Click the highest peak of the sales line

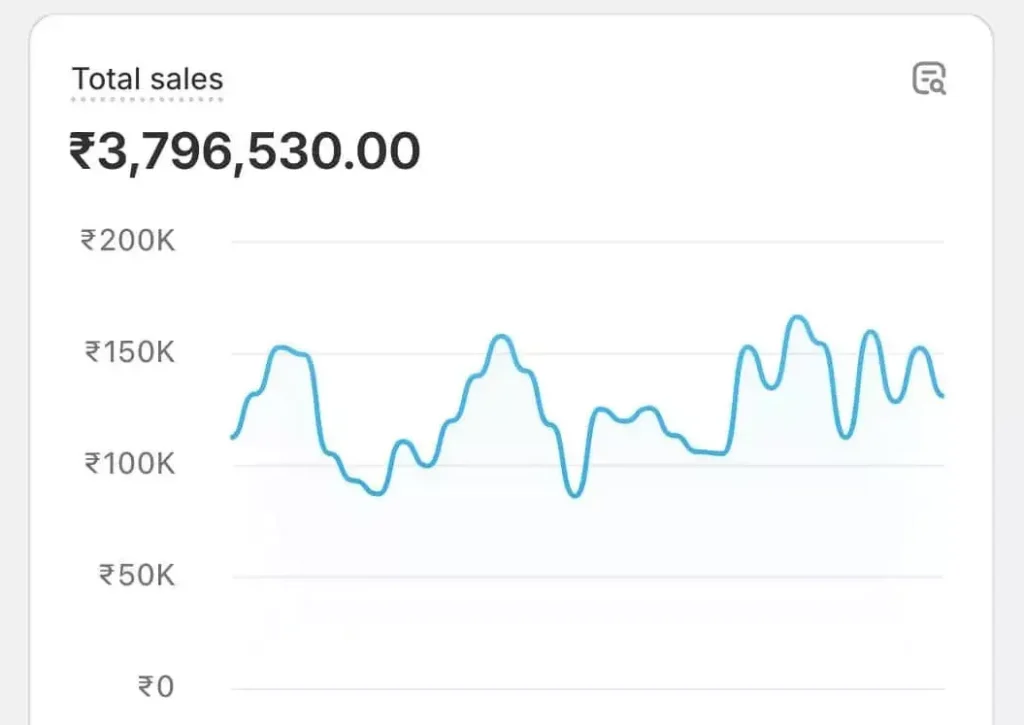click(797, 317)
